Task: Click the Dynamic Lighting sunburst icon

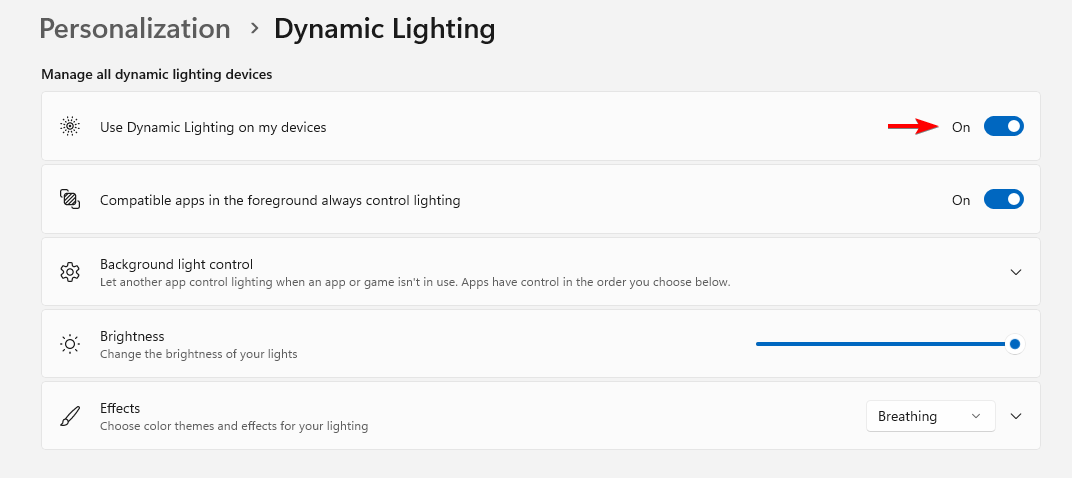Action: click(x=70, y=127)
